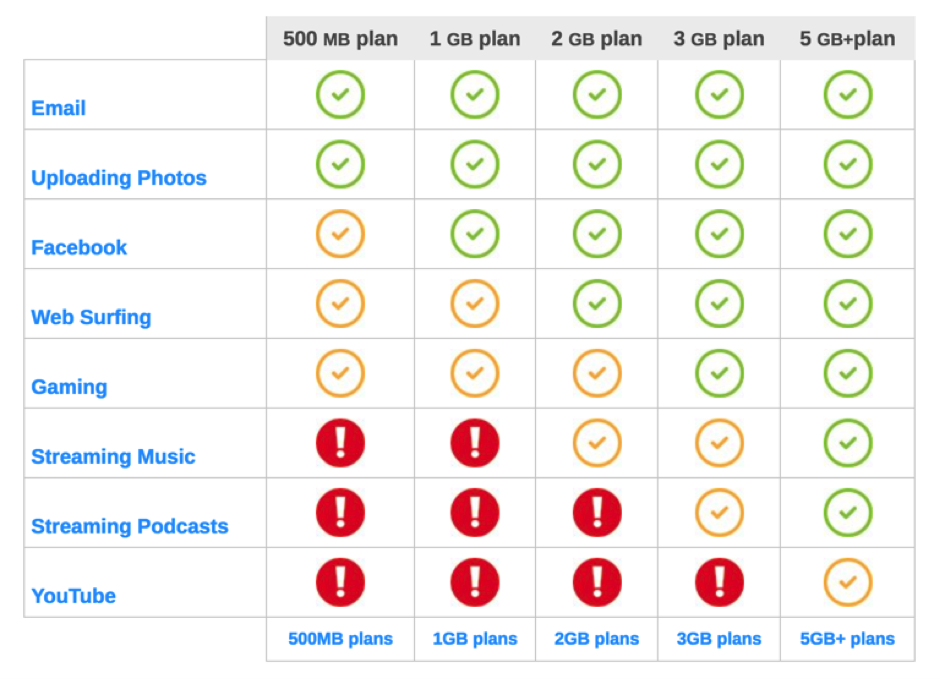Image resolution: width=941 pixels, height=680 pixels.
Task: Open the Uploading Photos row link
Action: [119, 178]
